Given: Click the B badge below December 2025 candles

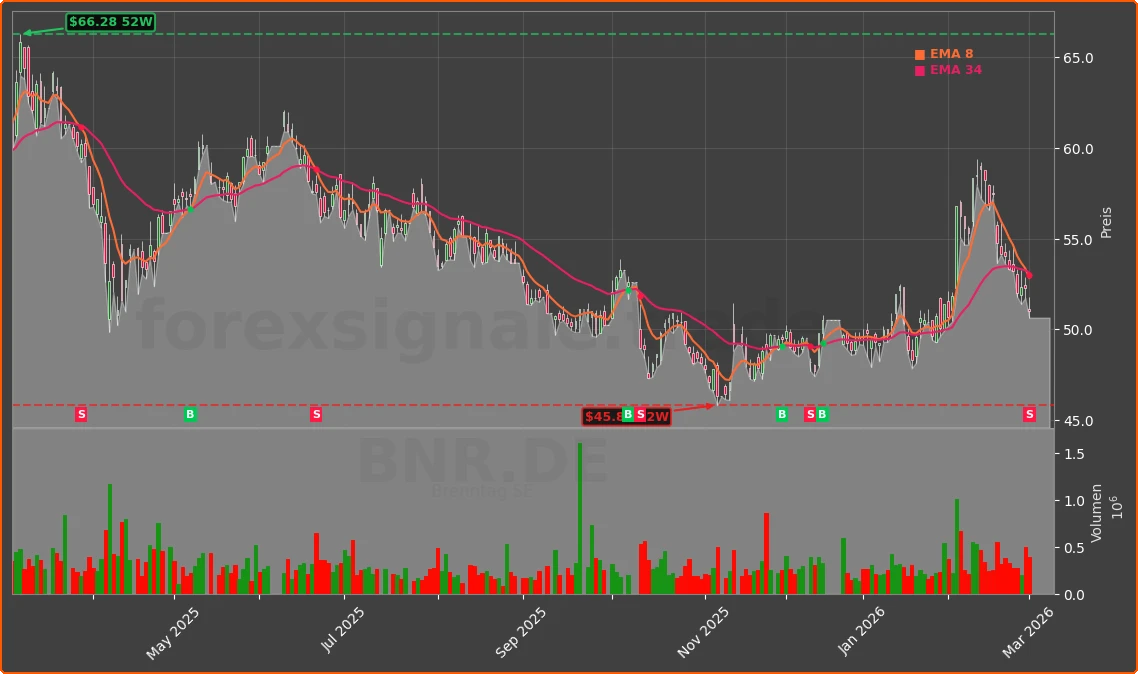Looking at the screenshot, I should click(x=782, y=414).
